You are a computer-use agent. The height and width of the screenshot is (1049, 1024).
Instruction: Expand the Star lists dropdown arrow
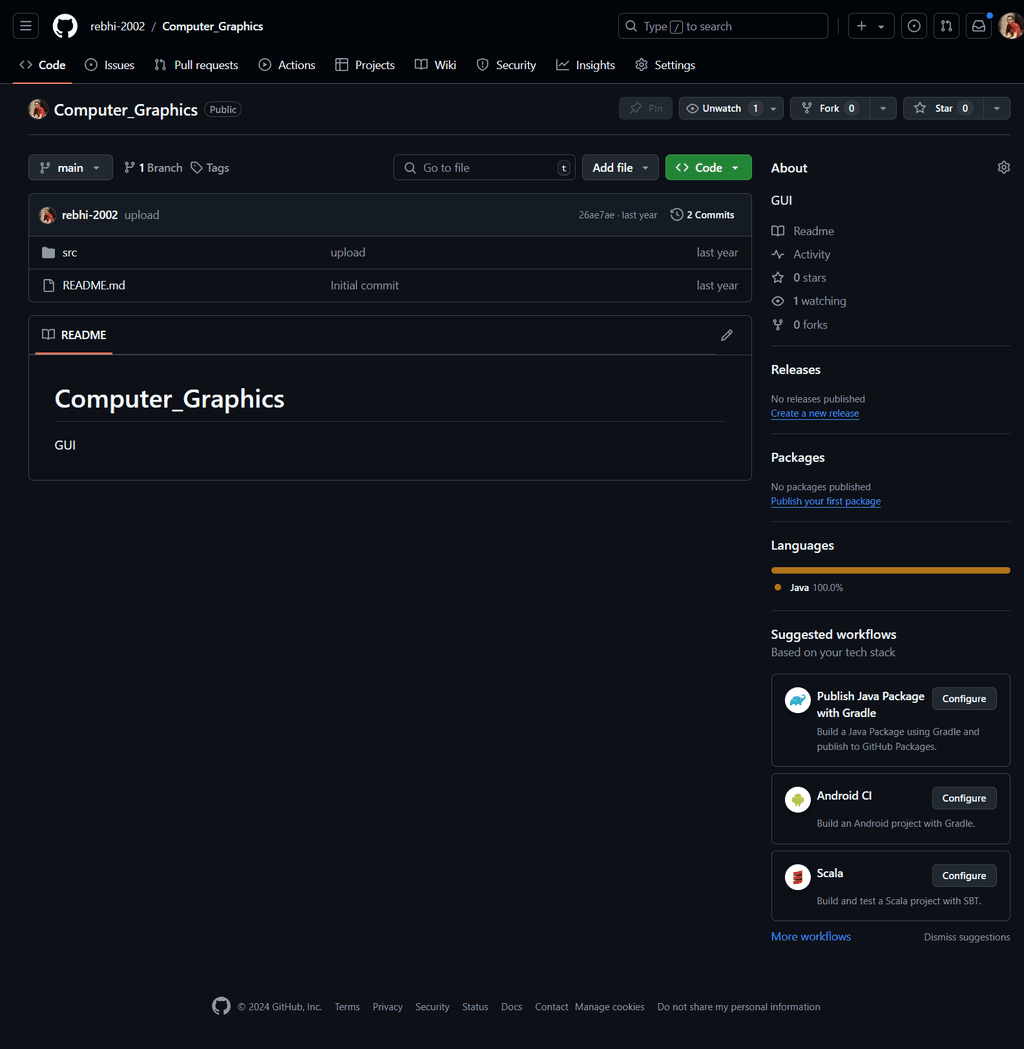click(x=997, y=108)
